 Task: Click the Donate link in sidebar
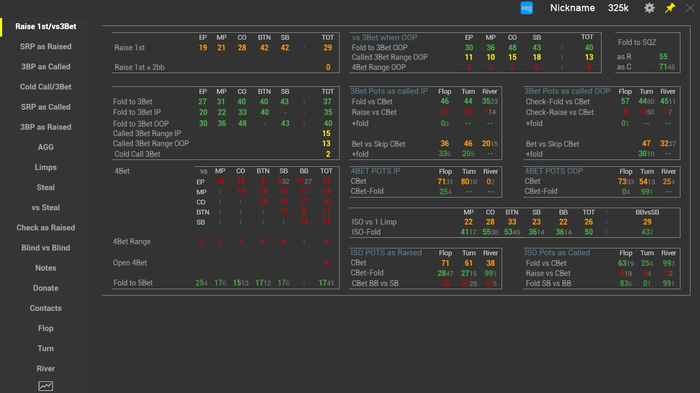pos(46,288)
